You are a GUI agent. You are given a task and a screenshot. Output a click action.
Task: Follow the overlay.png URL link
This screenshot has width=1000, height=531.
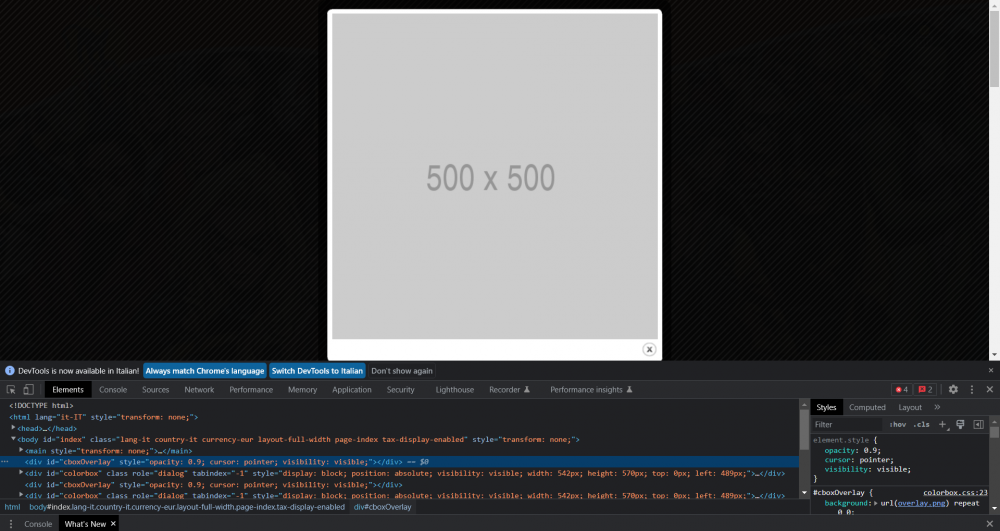point(922,503)
